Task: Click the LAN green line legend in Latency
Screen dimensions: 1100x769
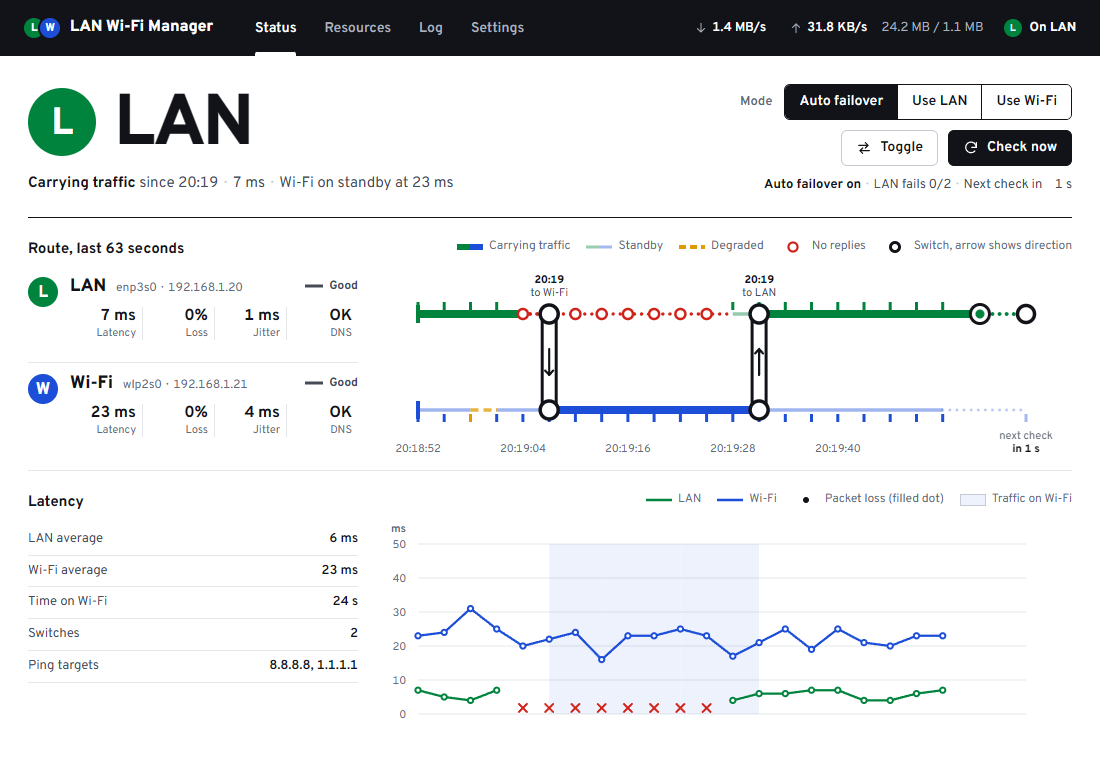Action: pyautogui.click(x=659, y=500)
